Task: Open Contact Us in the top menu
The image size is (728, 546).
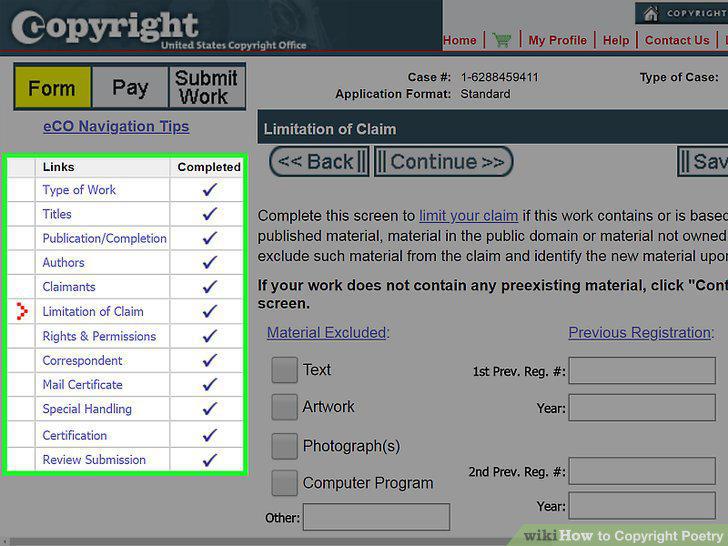Action: (677, 40)
